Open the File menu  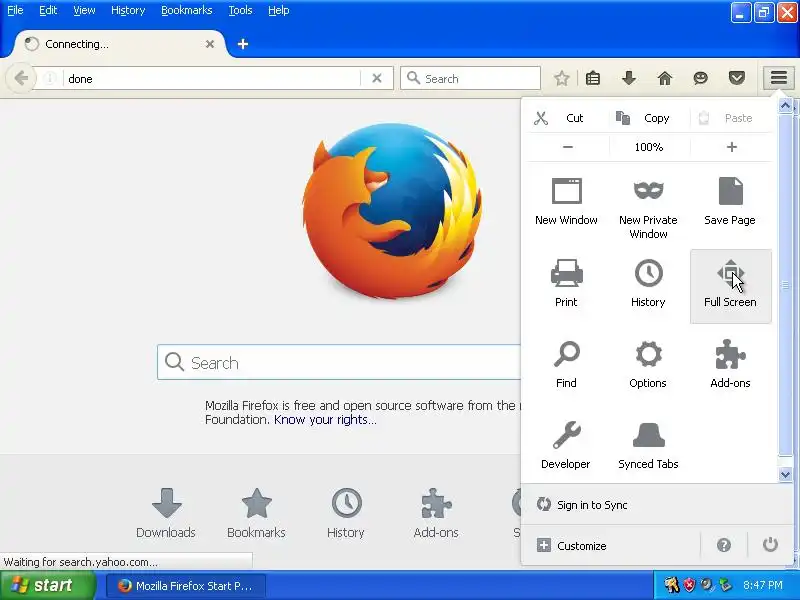point(15,10)
